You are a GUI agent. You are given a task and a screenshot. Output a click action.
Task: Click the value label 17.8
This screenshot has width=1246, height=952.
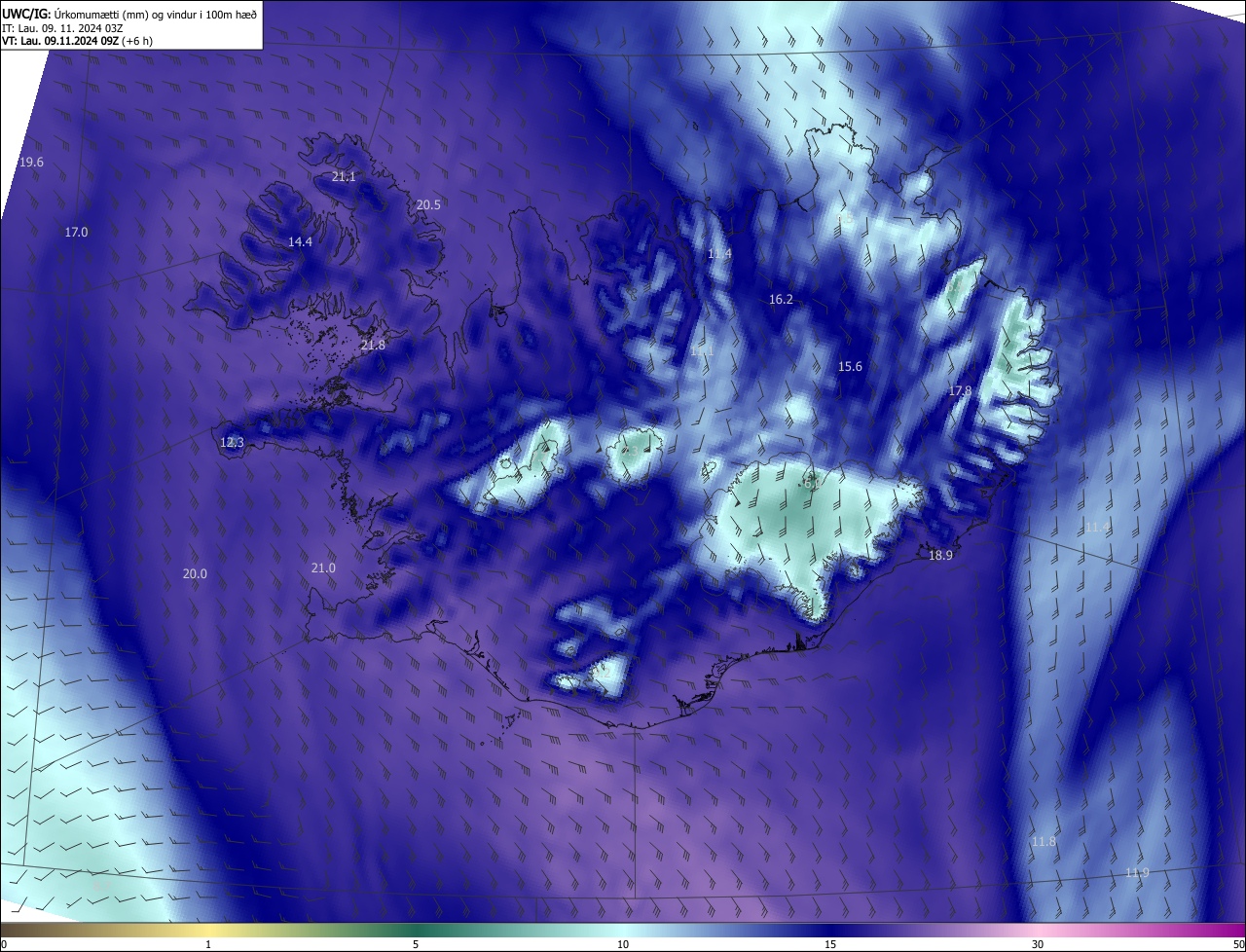coord(960,390)
